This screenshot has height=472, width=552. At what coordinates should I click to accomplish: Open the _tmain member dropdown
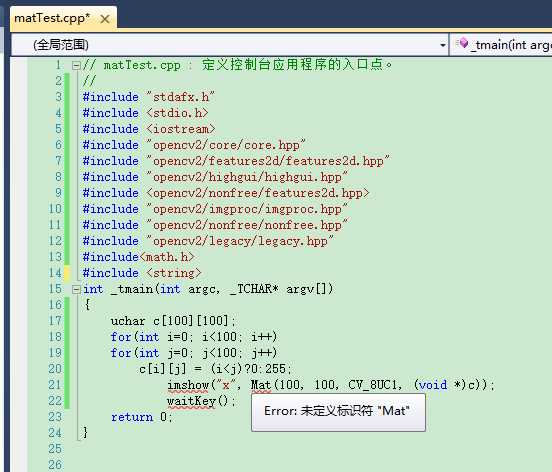(x=501, y=45)
